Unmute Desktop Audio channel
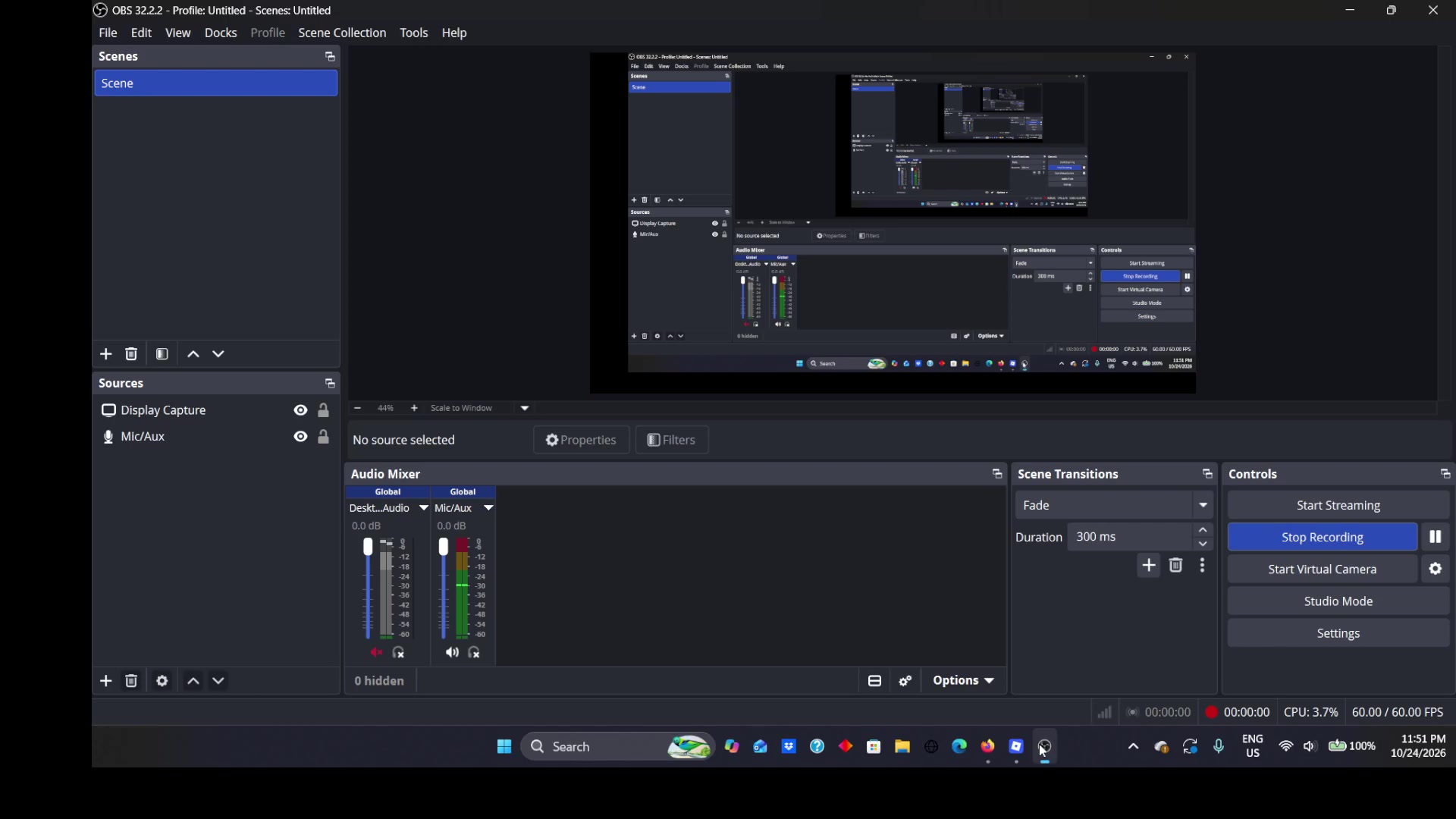Image resolution: width=1456 pixels, height=819 pixels. (x=377, y=654)
